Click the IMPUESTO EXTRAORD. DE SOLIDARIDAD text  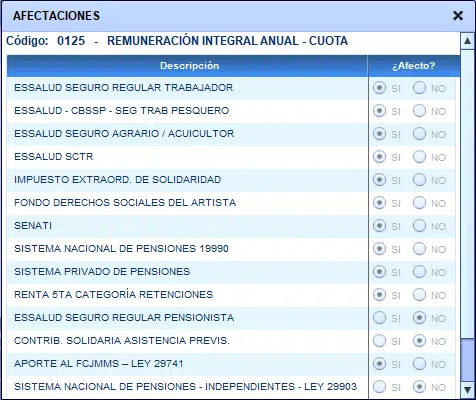click(117, 180)
